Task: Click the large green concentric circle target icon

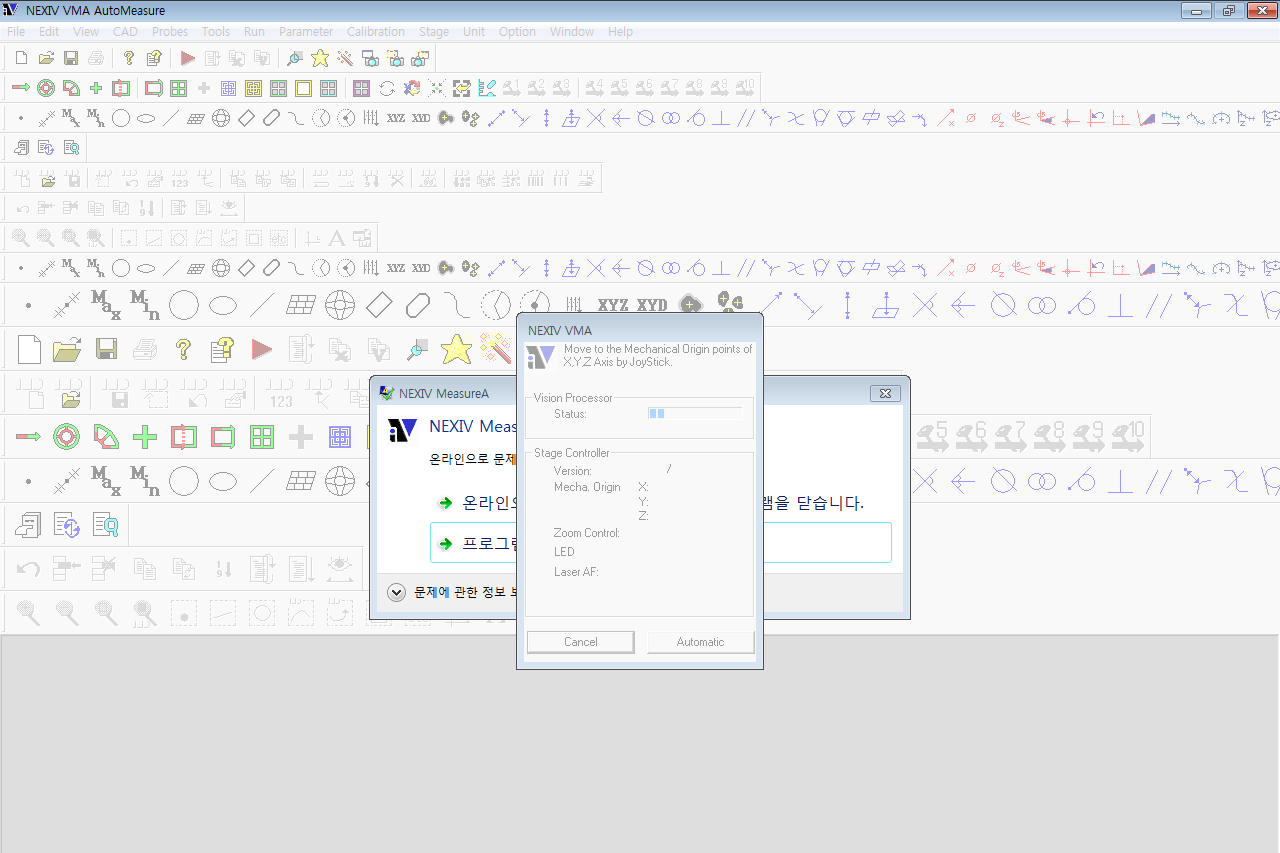Action: pos(66,437)
